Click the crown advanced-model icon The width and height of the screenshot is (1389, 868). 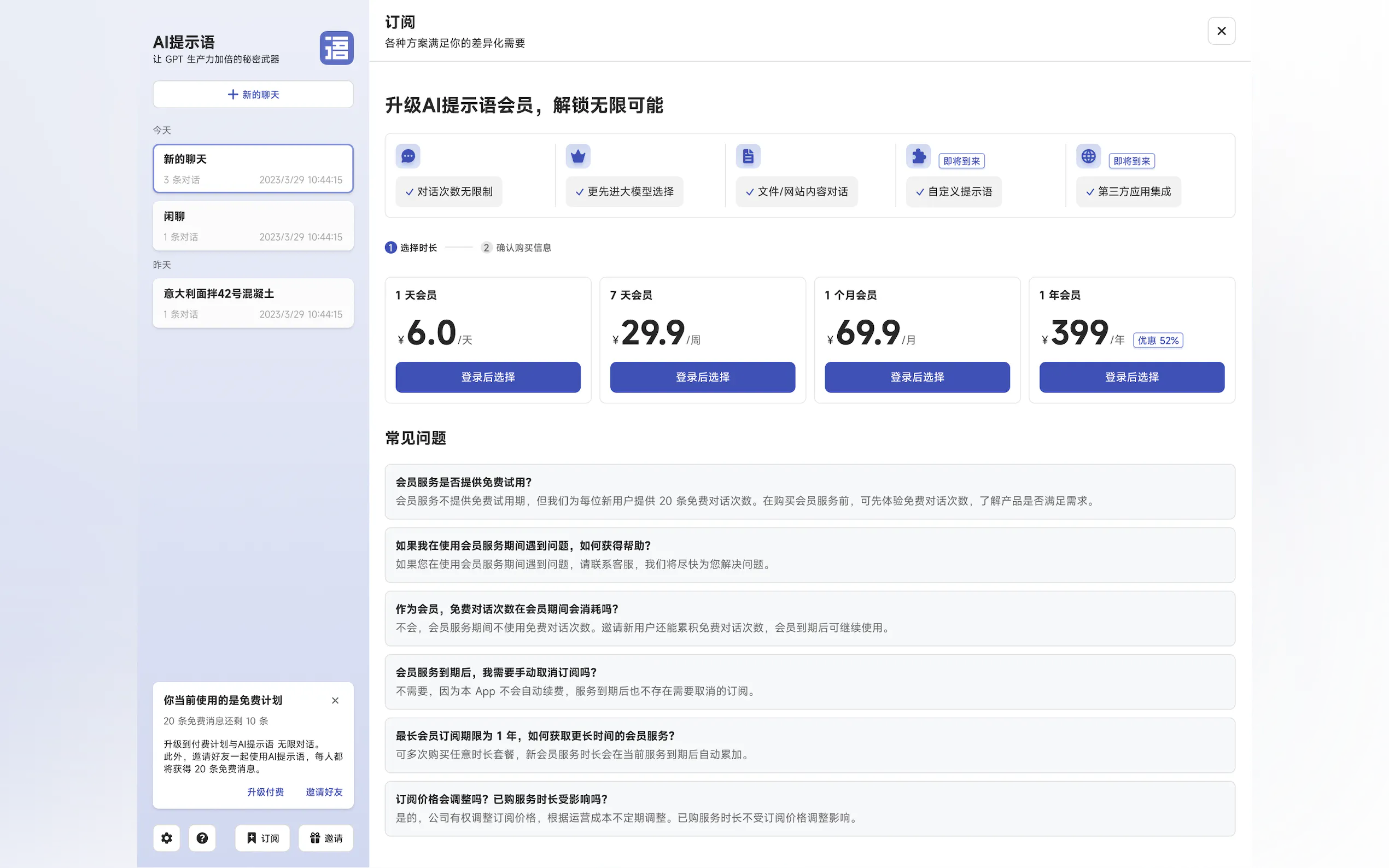click(x=577, y=156)
